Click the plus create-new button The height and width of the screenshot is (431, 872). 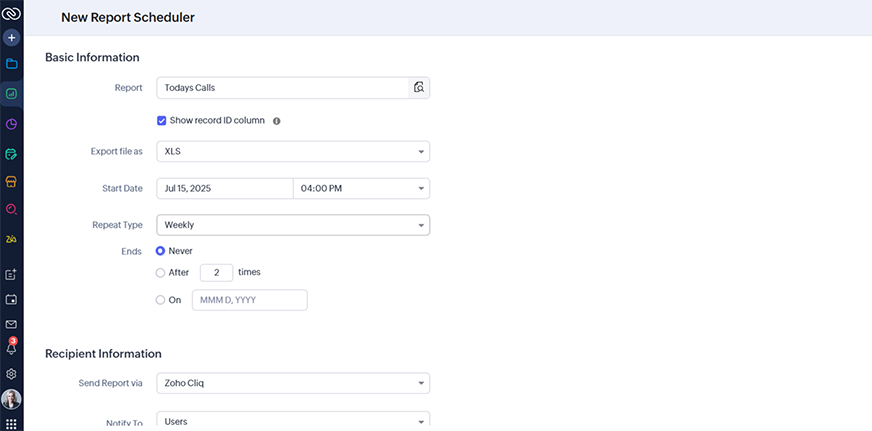click(x=11, y=38)
